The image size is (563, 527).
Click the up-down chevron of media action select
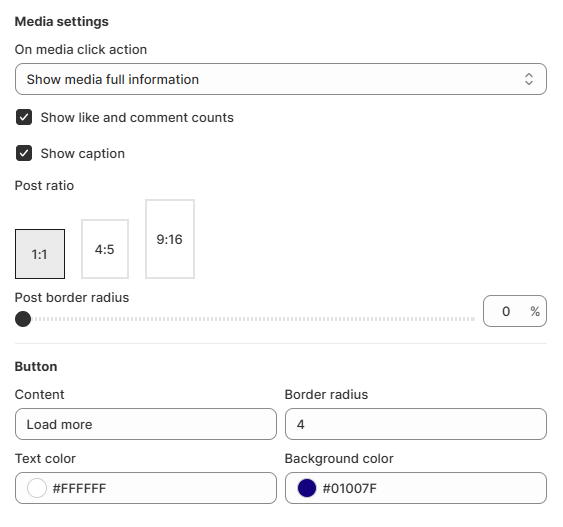529,79
